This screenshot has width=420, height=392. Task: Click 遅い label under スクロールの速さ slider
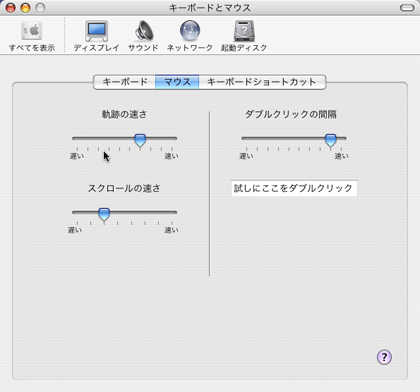click(75, 230)
